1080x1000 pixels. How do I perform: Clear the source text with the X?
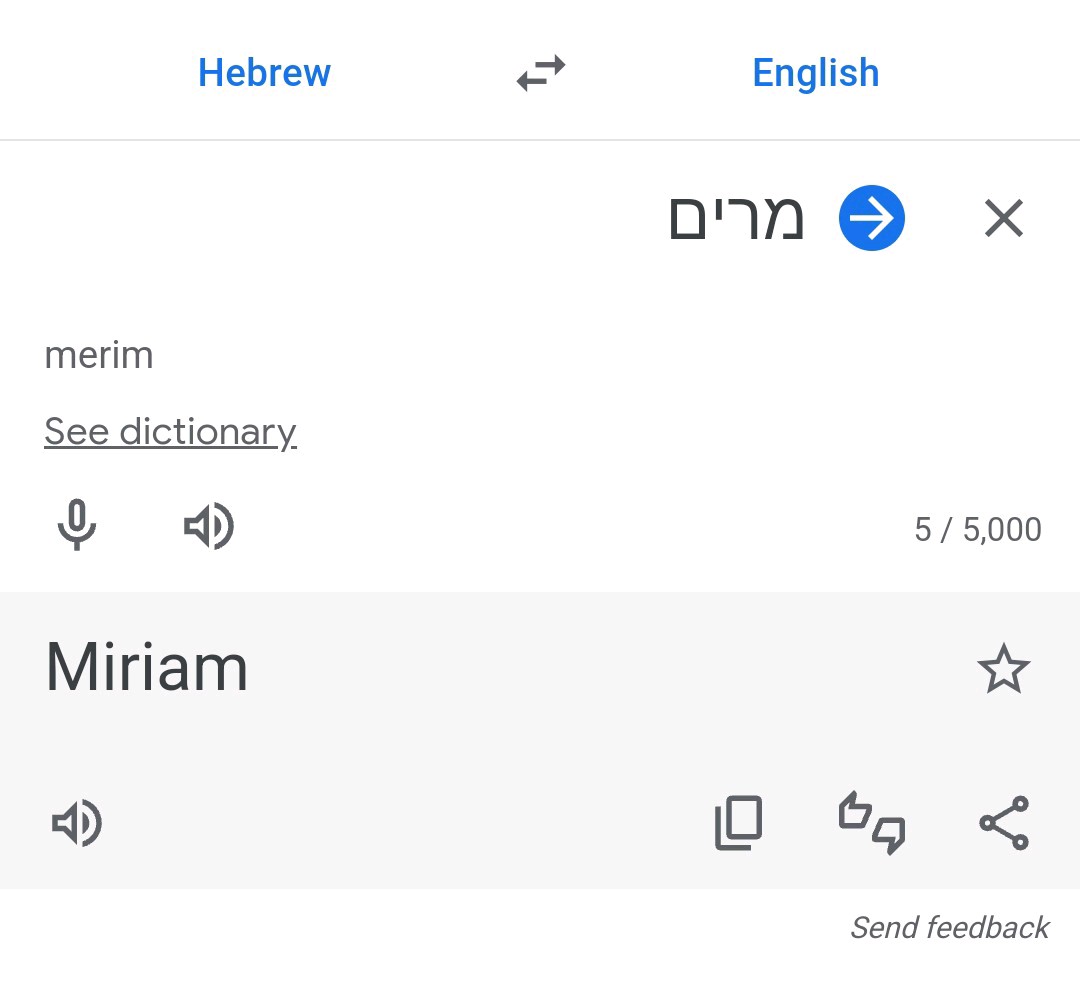[1003, 218]
